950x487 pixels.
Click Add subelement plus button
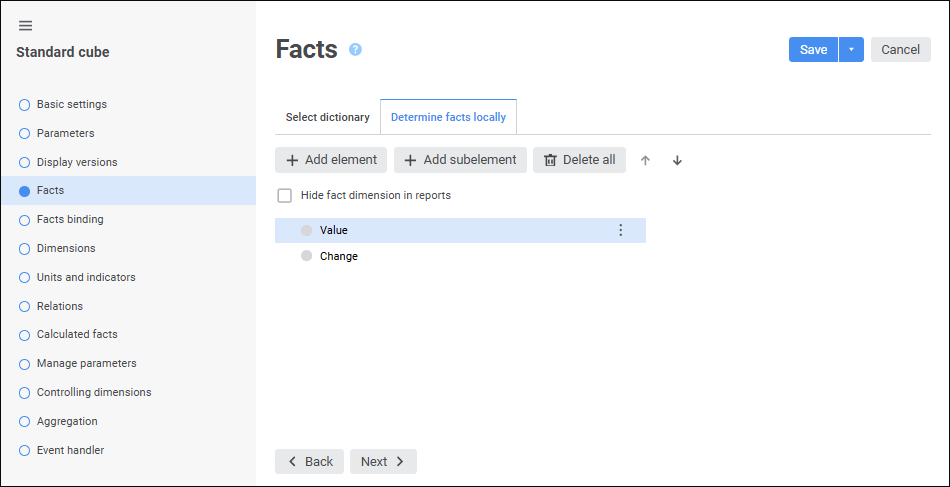pyautogui.click(x=460, y=160)
